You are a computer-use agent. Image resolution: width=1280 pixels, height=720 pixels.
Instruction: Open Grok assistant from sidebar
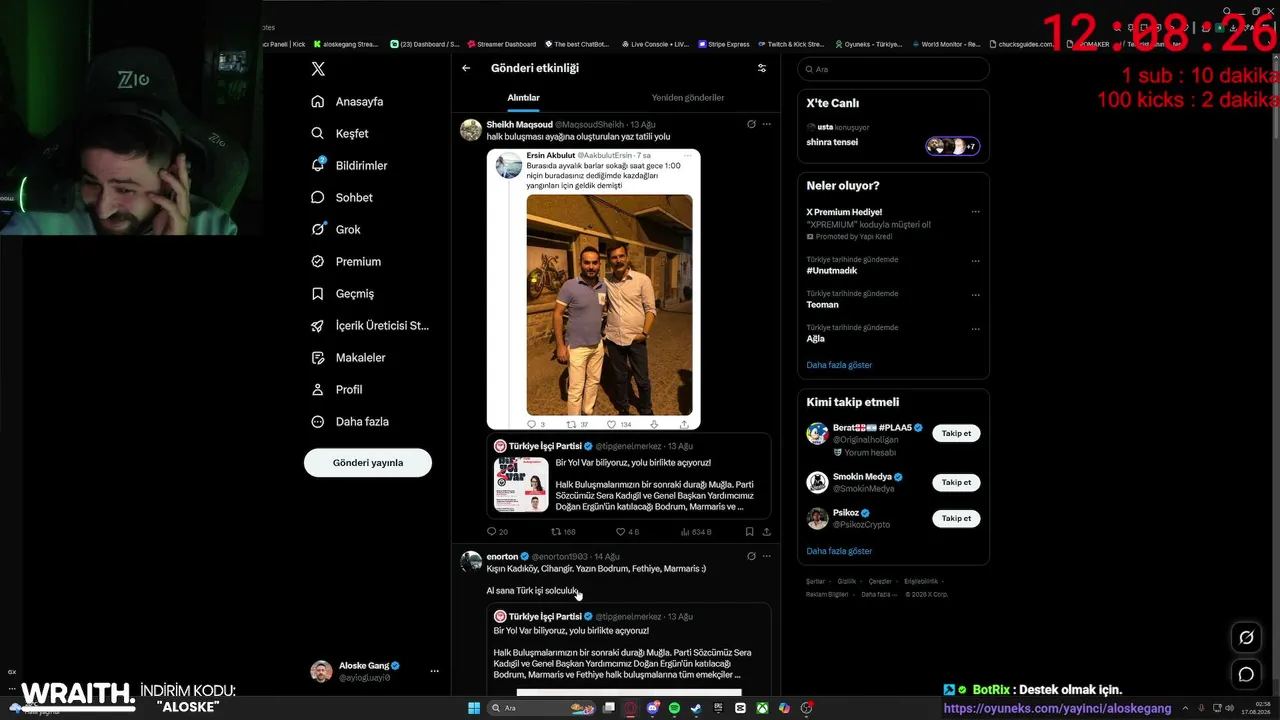click(336, 229)
